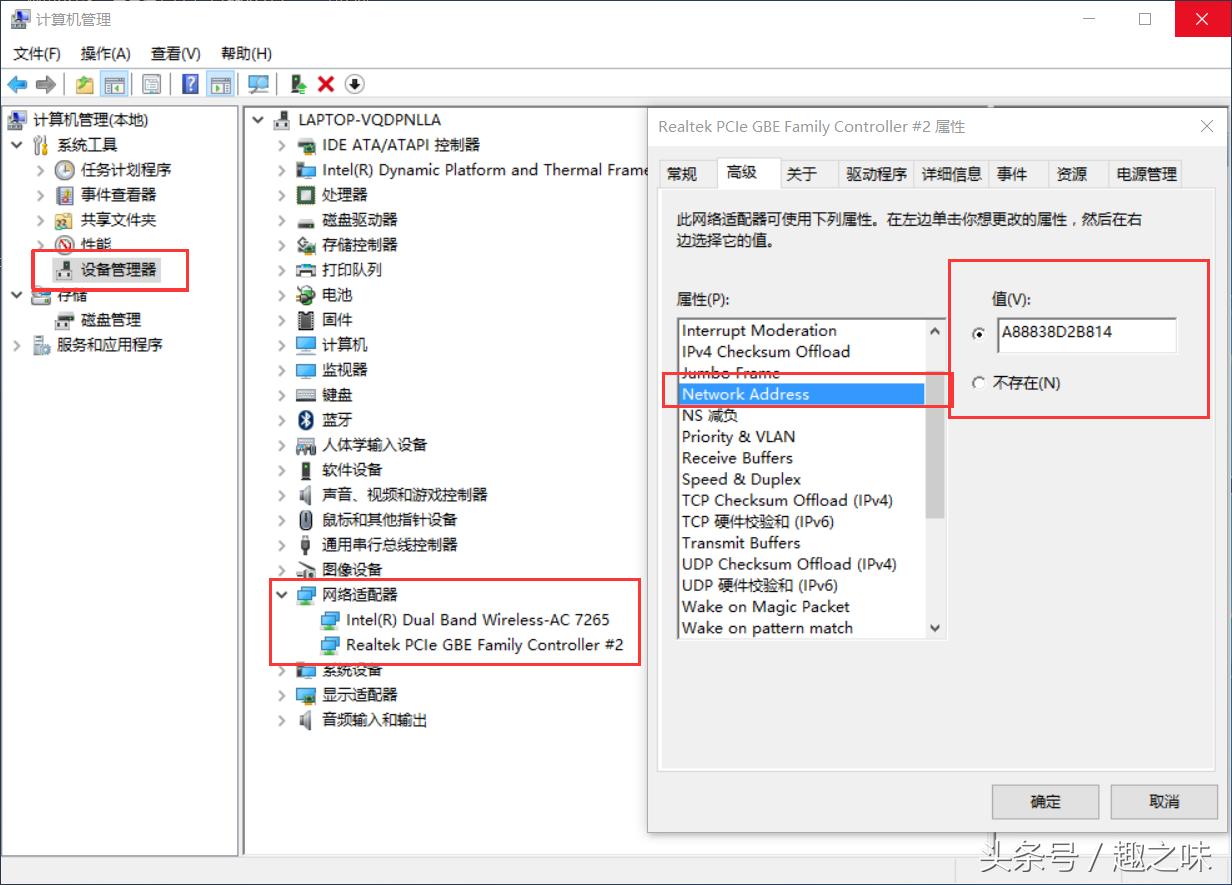The width and height of the screenshot is (1232, 885).
Task: Select the 值(V) radio button
Action: pos(979,334)
